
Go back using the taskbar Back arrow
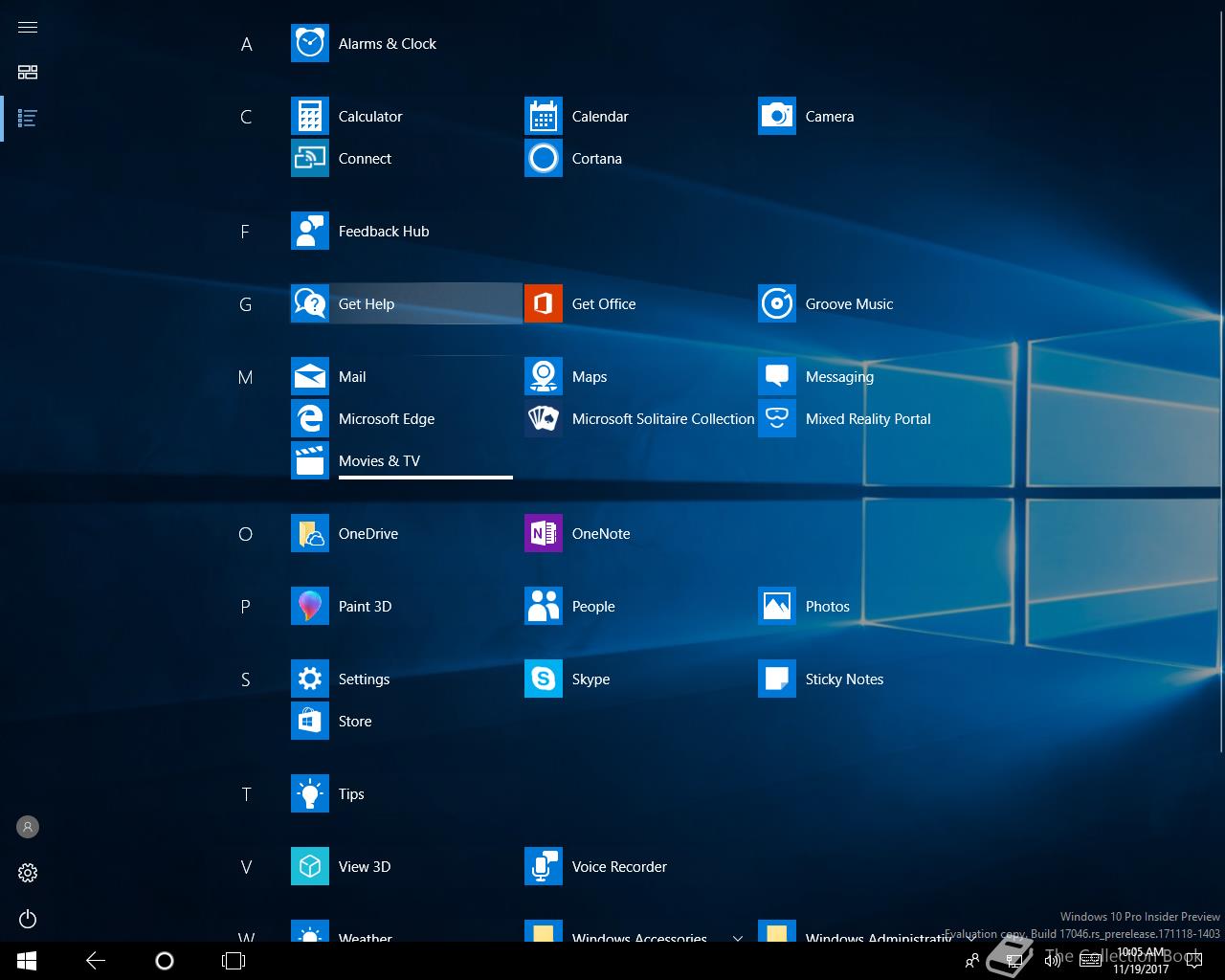(x=96, y=961)
